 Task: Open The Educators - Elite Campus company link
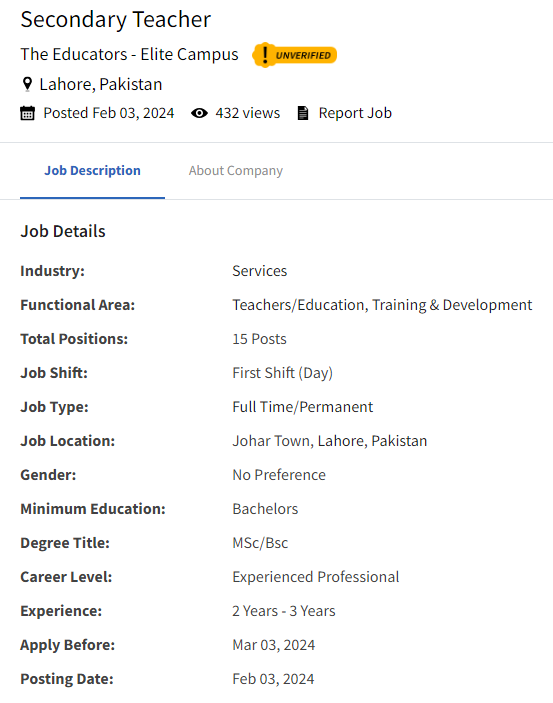point(129,54)
